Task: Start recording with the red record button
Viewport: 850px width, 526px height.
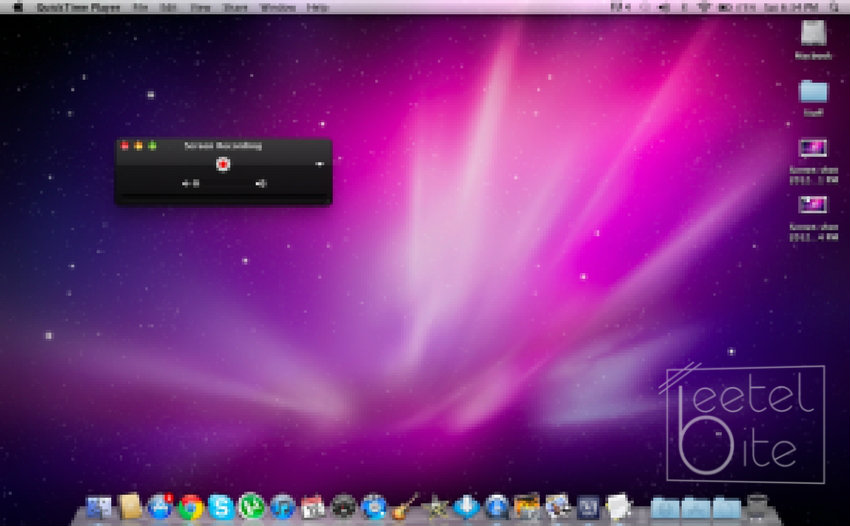Action: pos(223,164)
